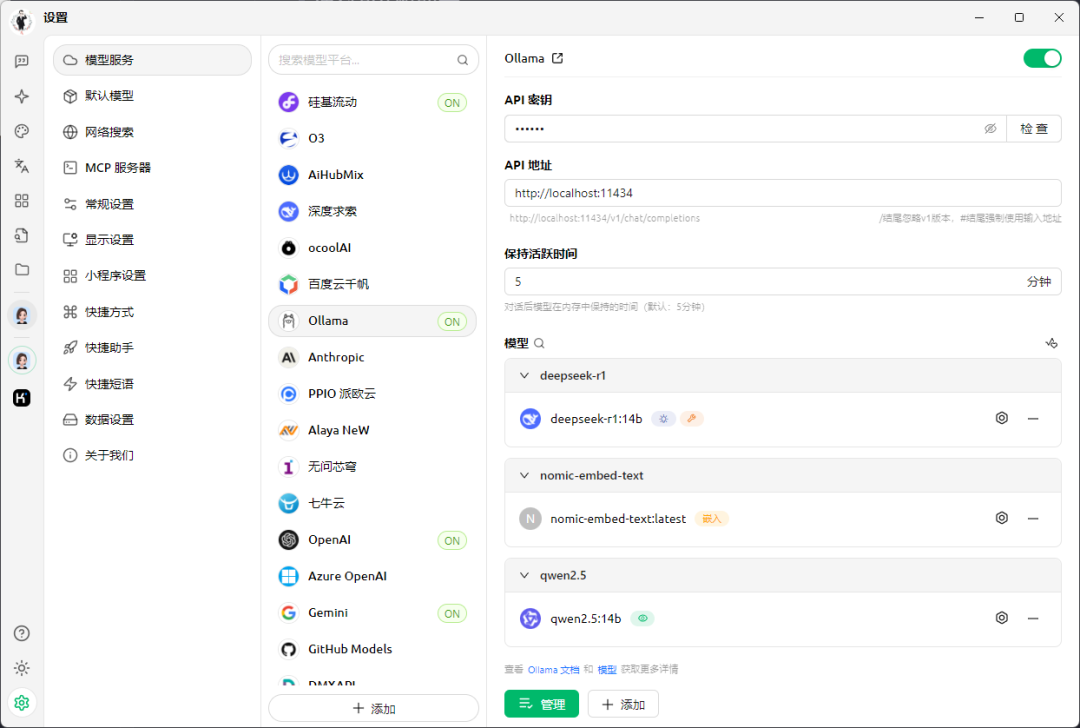This screenshot has height=728, width=1080.
Task: Click the 检查 API key button
Action: 1033,129
